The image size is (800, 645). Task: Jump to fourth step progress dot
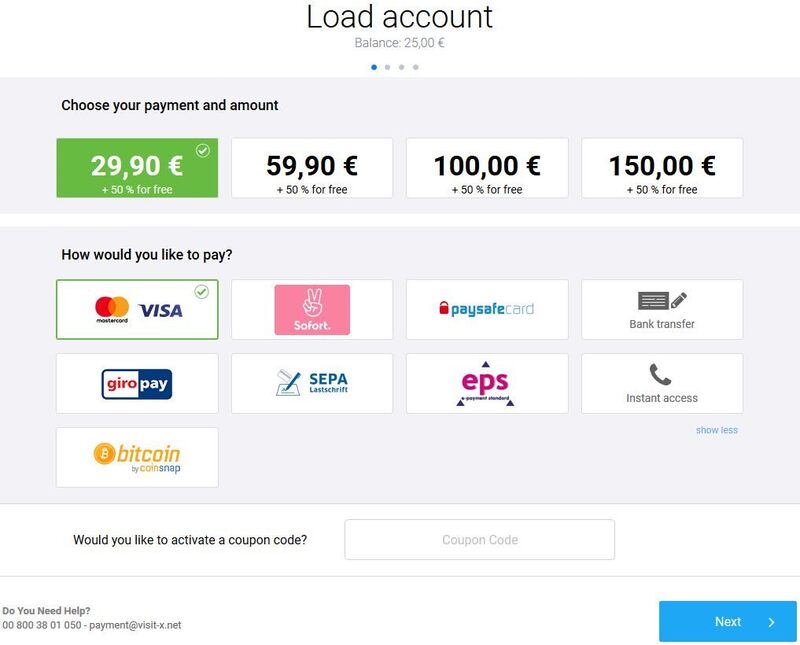pyautogui.click(x=416, y=67)
